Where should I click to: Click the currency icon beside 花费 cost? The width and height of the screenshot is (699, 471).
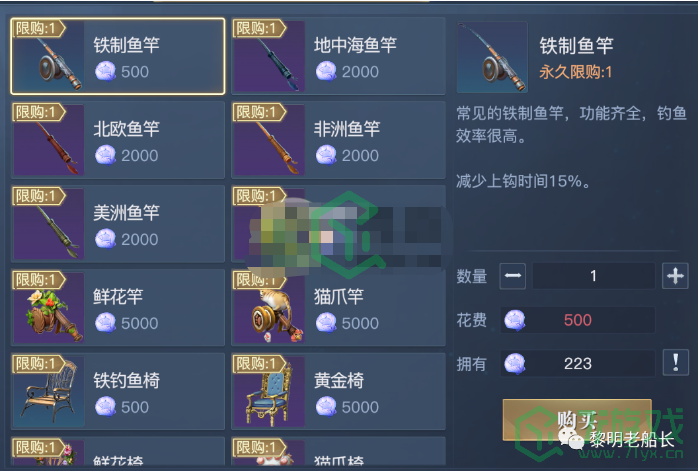(515, 320)
